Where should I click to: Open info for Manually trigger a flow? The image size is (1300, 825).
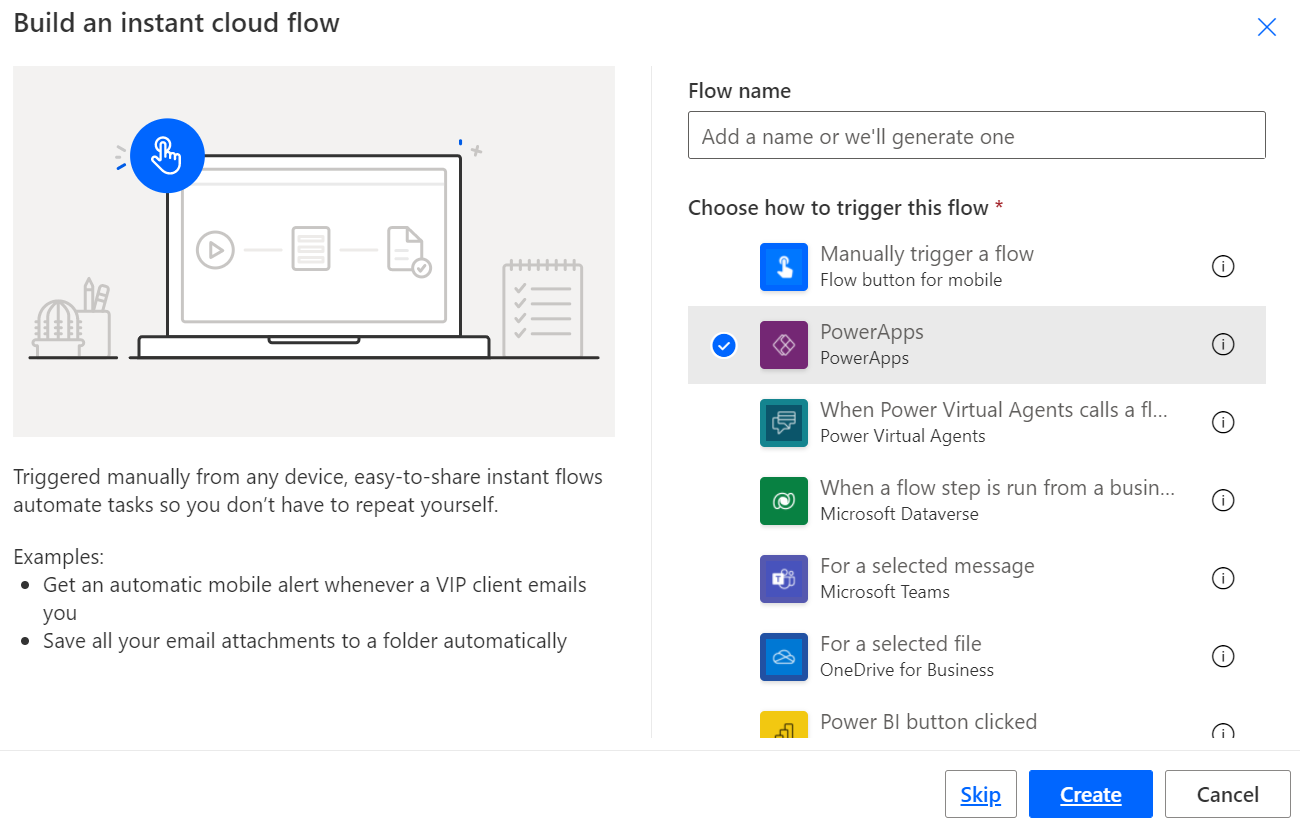pos(1223,266)
